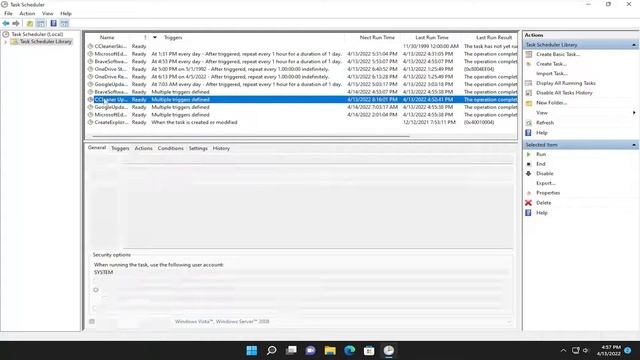Sort by Name column header
Viewport: 640px width, 360px height.
[107, 38]
